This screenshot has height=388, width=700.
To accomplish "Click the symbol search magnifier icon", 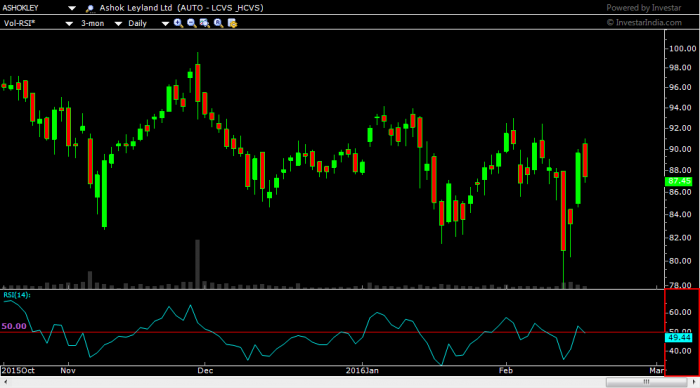I will point(90,8).
